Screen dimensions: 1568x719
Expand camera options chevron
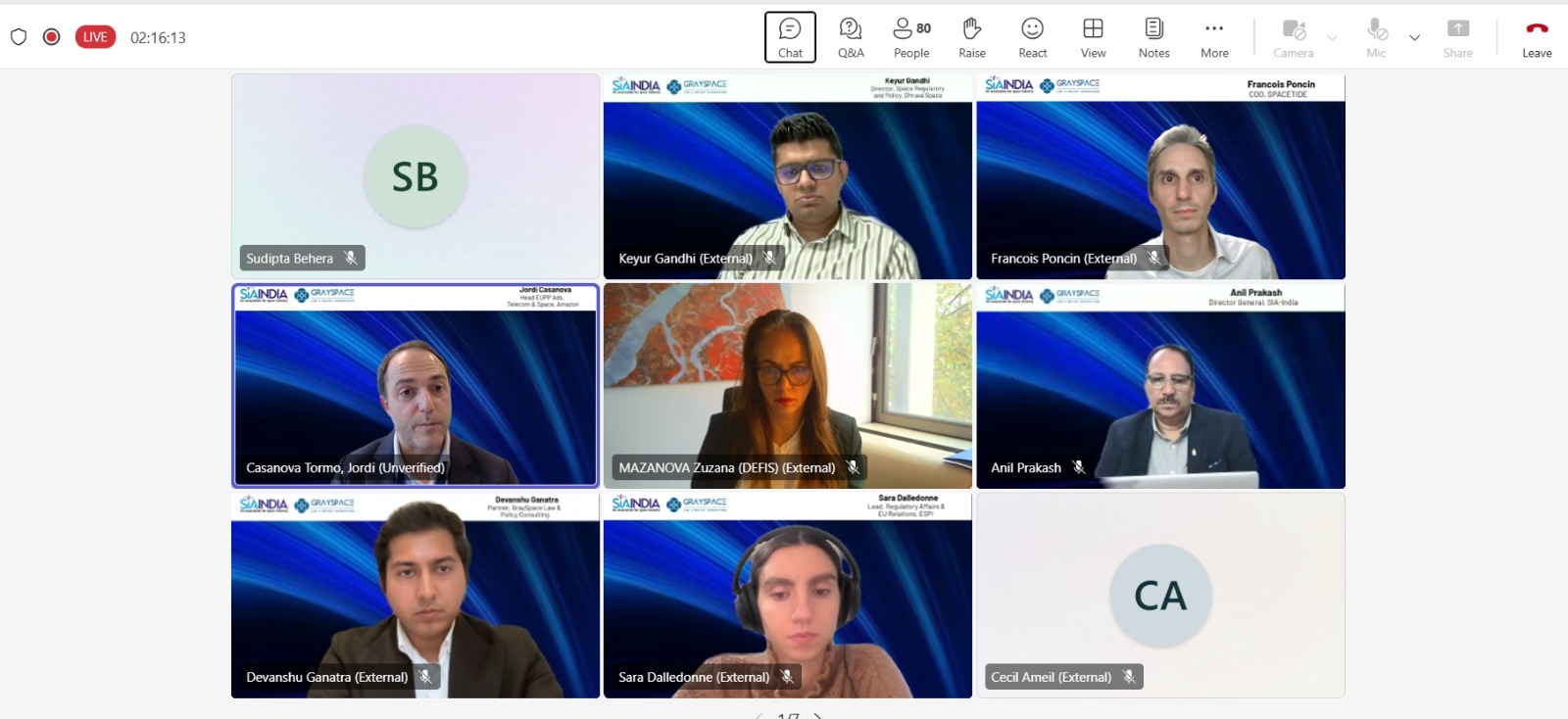pyautogui.click(x=1332, y=38)
